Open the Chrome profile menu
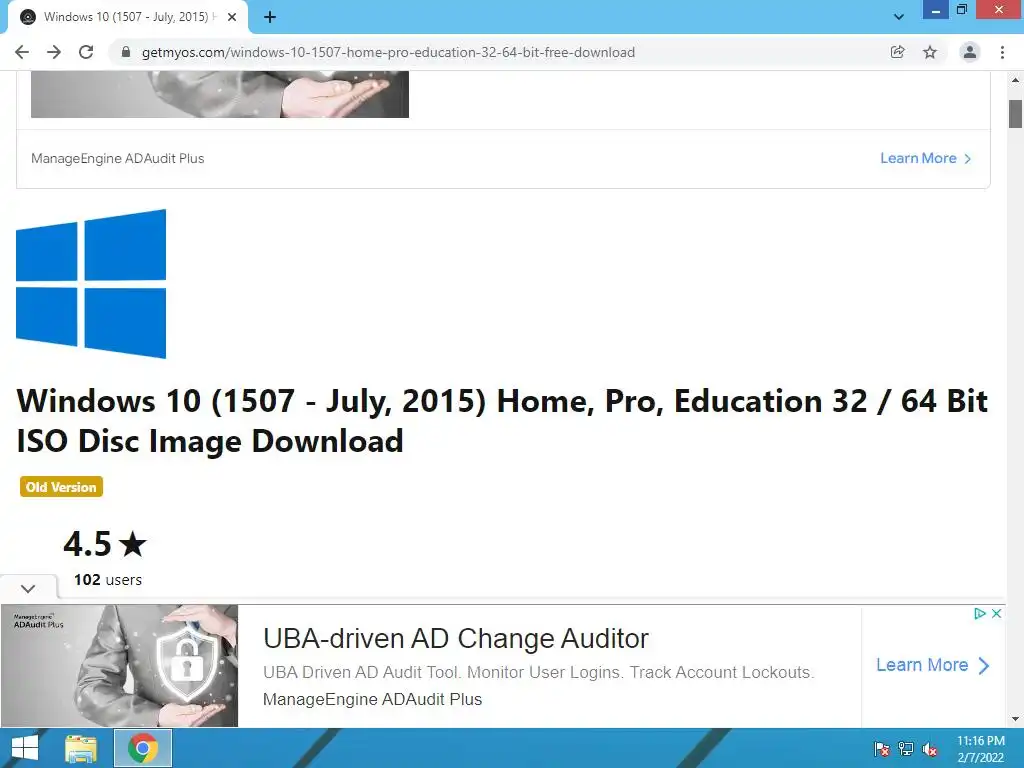Screen dimensions: 1024x768 tap(970, 52)
